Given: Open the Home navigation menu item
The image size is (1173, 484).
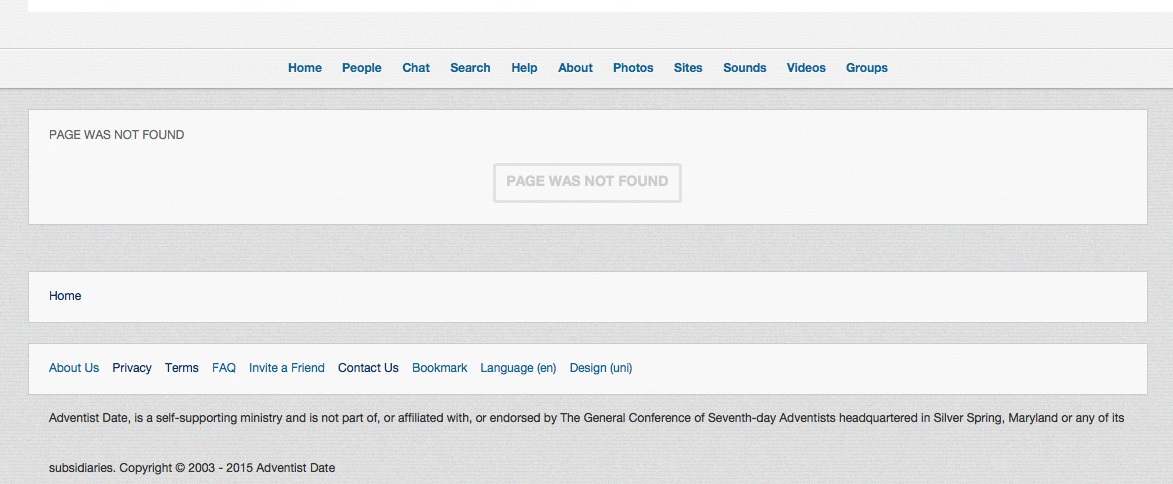Looking at the screenshot, I should tap(305, 68).
